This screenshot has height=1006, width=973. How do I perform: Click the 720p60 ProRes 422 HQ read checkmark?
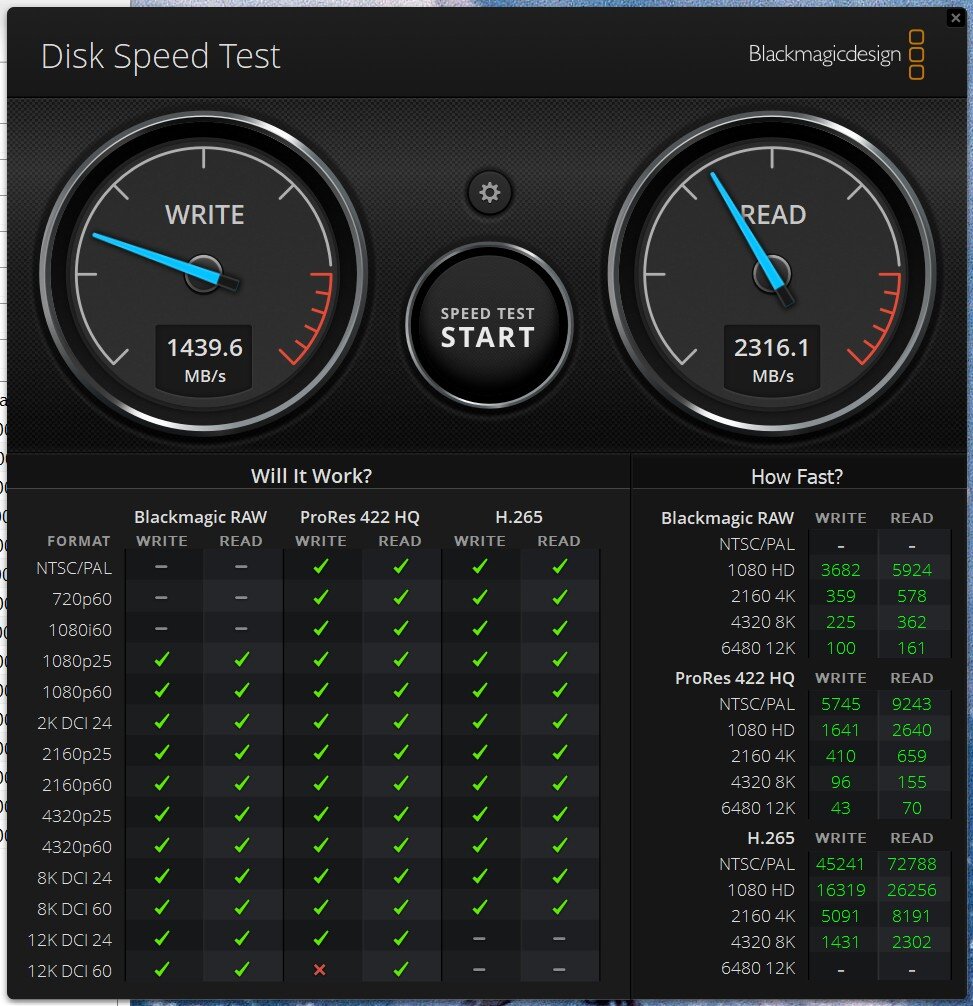(401, 597)
